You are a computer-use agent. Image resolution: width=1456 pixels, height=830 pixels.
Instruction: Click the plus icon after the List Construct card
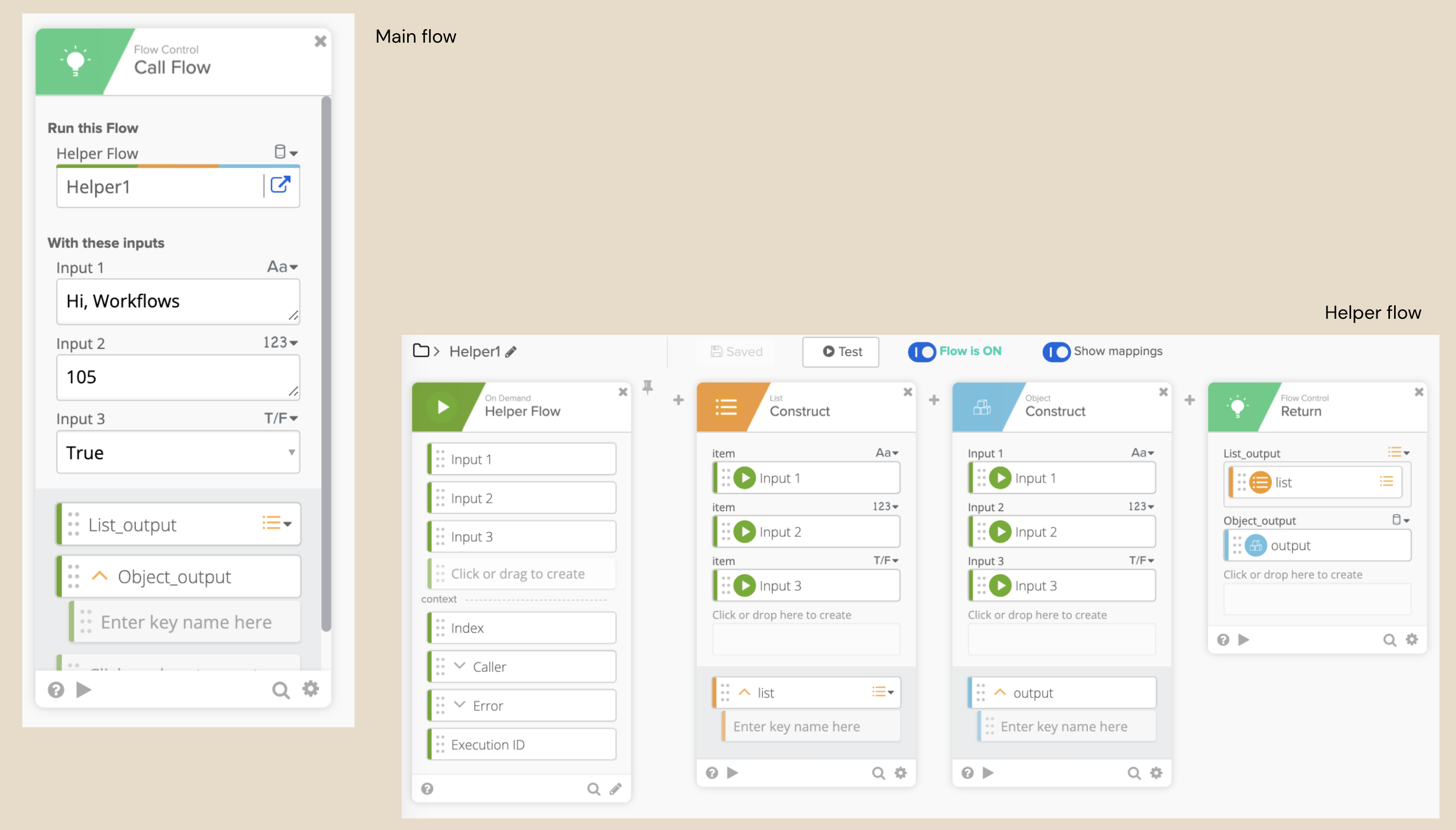(x=933, y=399)
